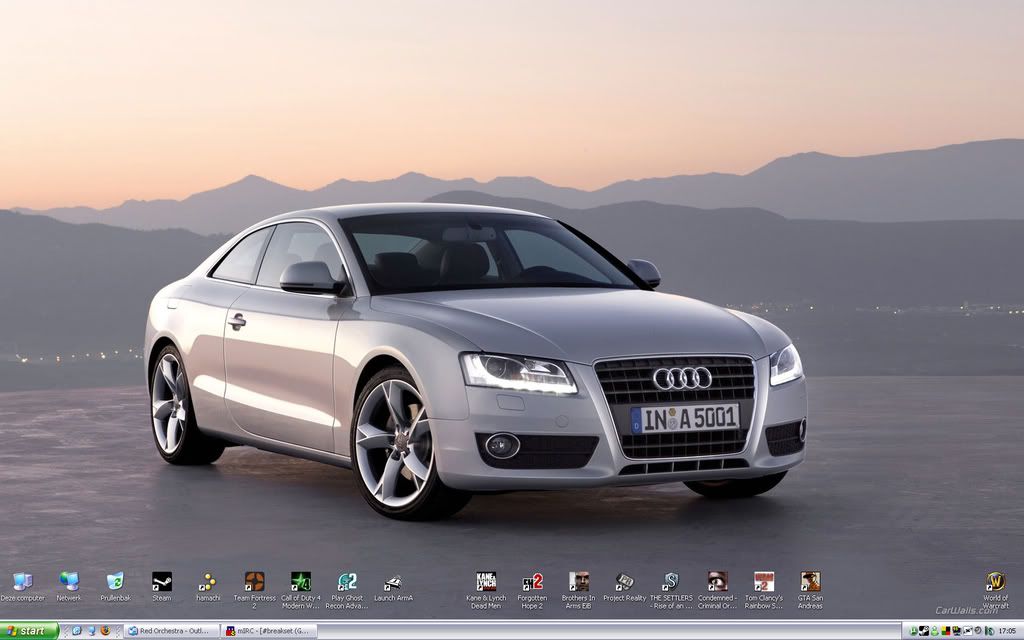Click the Windows start button
Screen dimensions: 1024x640
point(30,631)
